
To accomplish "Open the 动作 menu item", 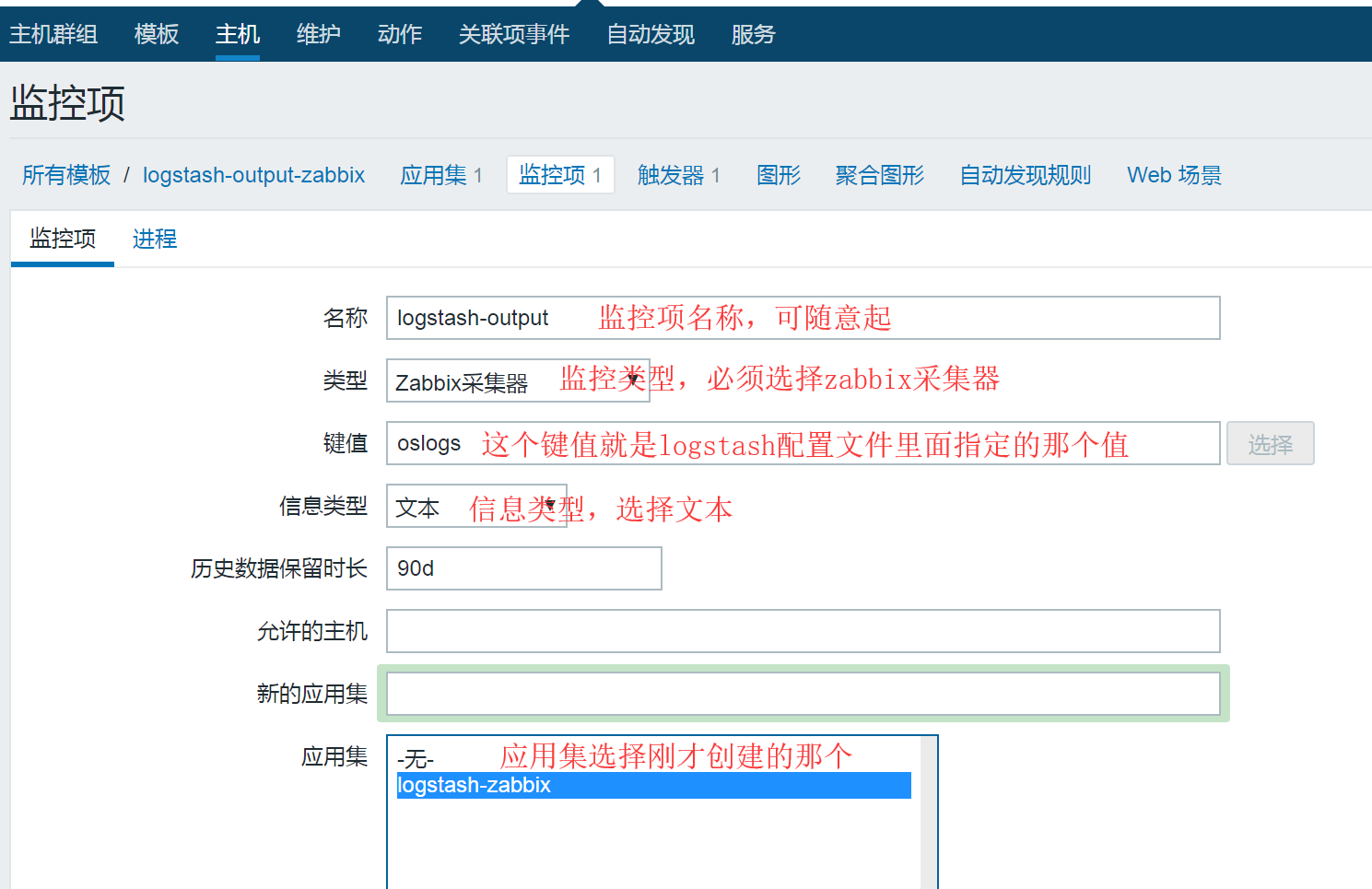I will (x=400, y=34).
